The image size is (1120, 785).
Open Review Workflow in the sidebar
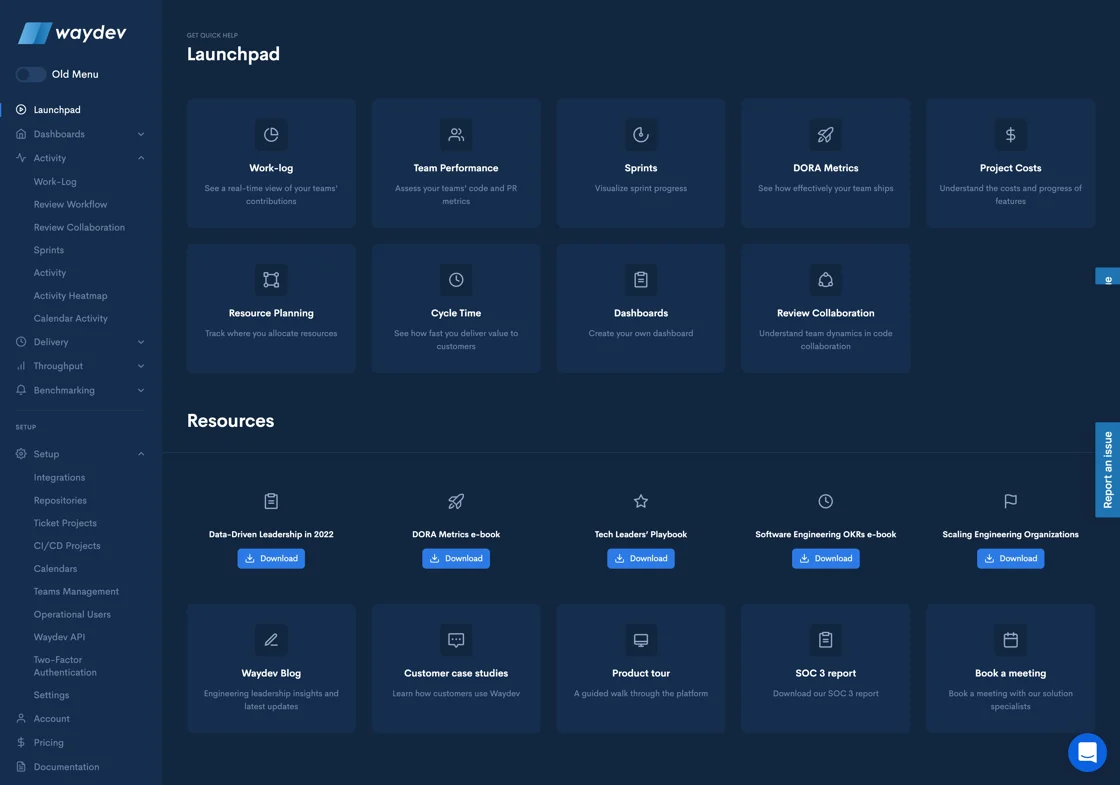pos(70,204)
